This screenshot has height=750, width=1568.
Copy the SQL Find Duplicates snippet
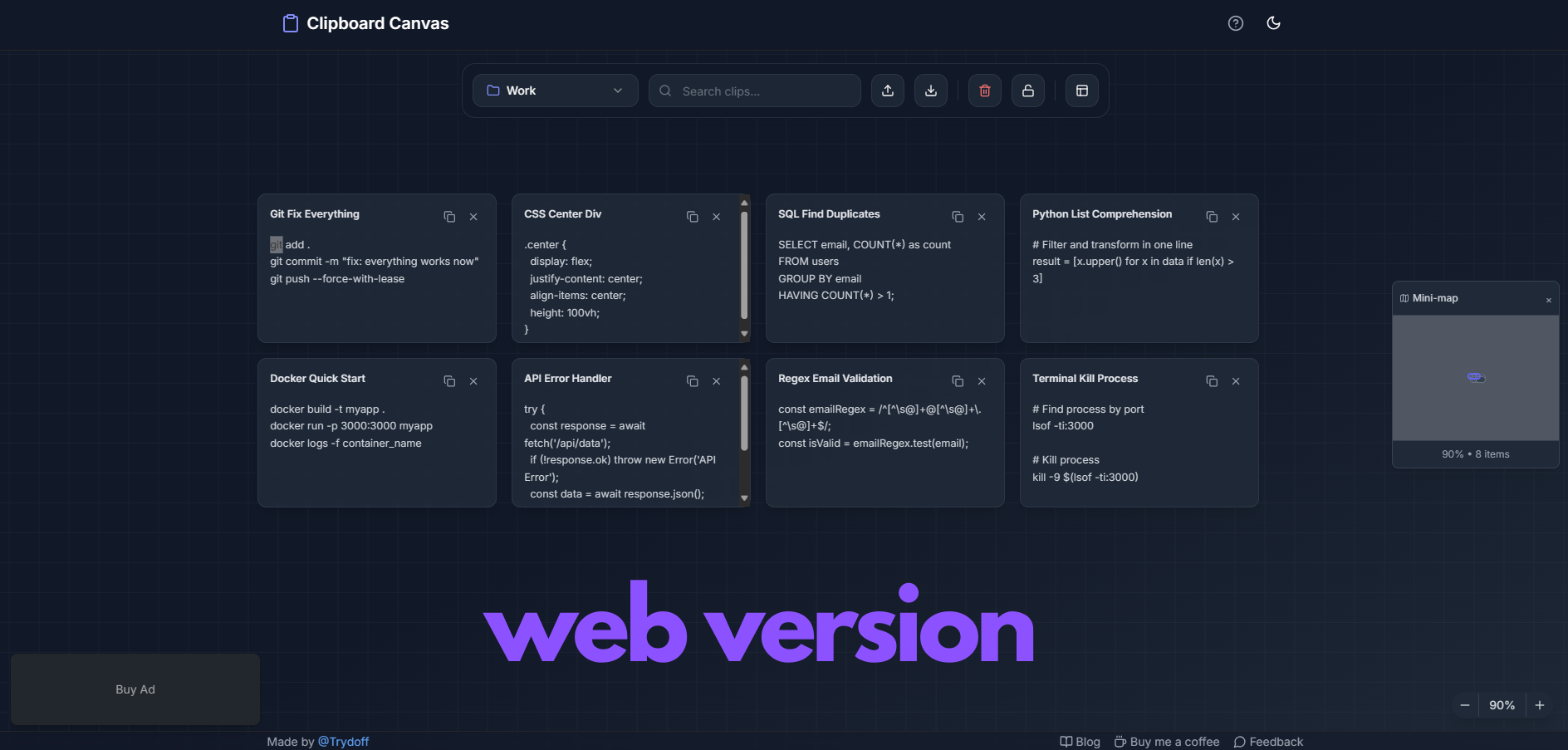coord(957,217)
